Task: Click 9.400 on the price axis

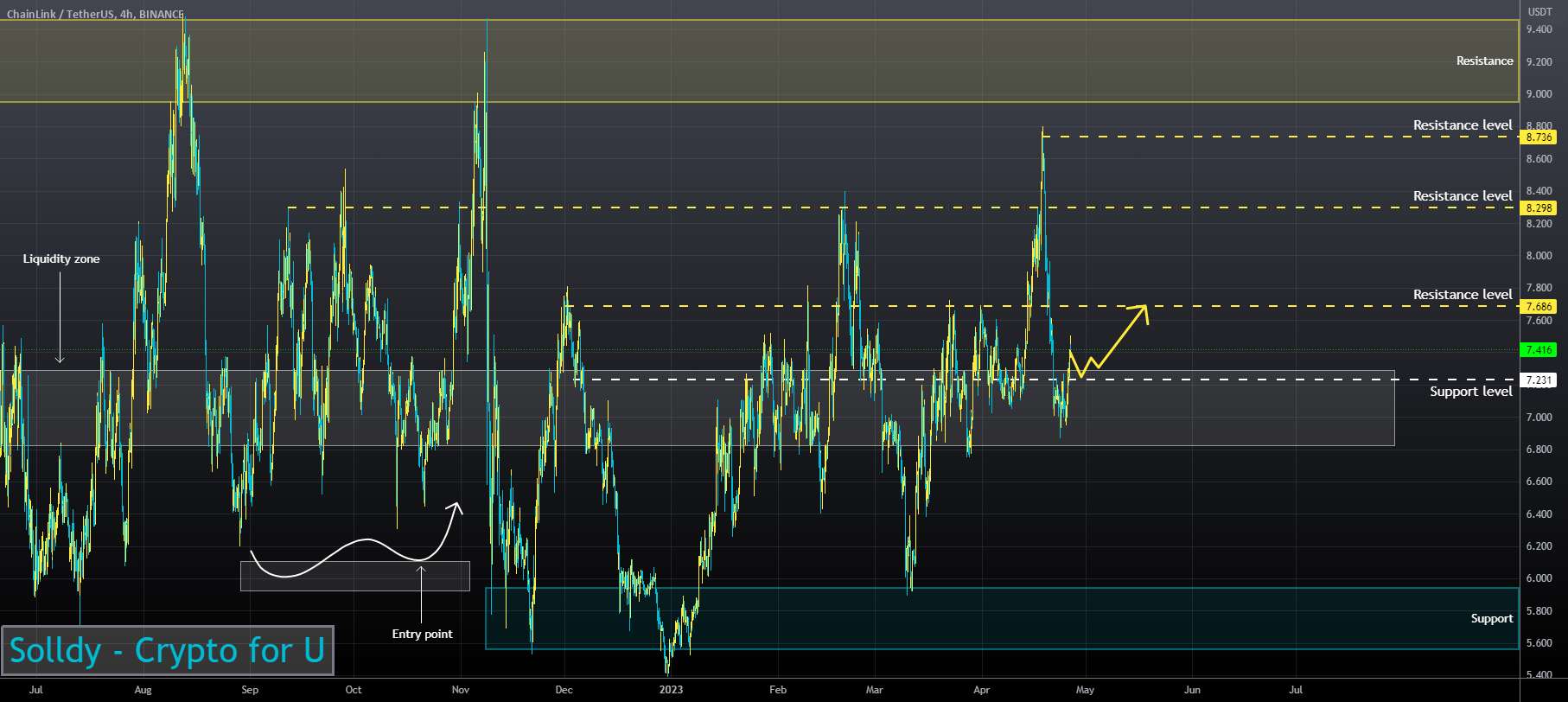Action: tap(1539, 29)
